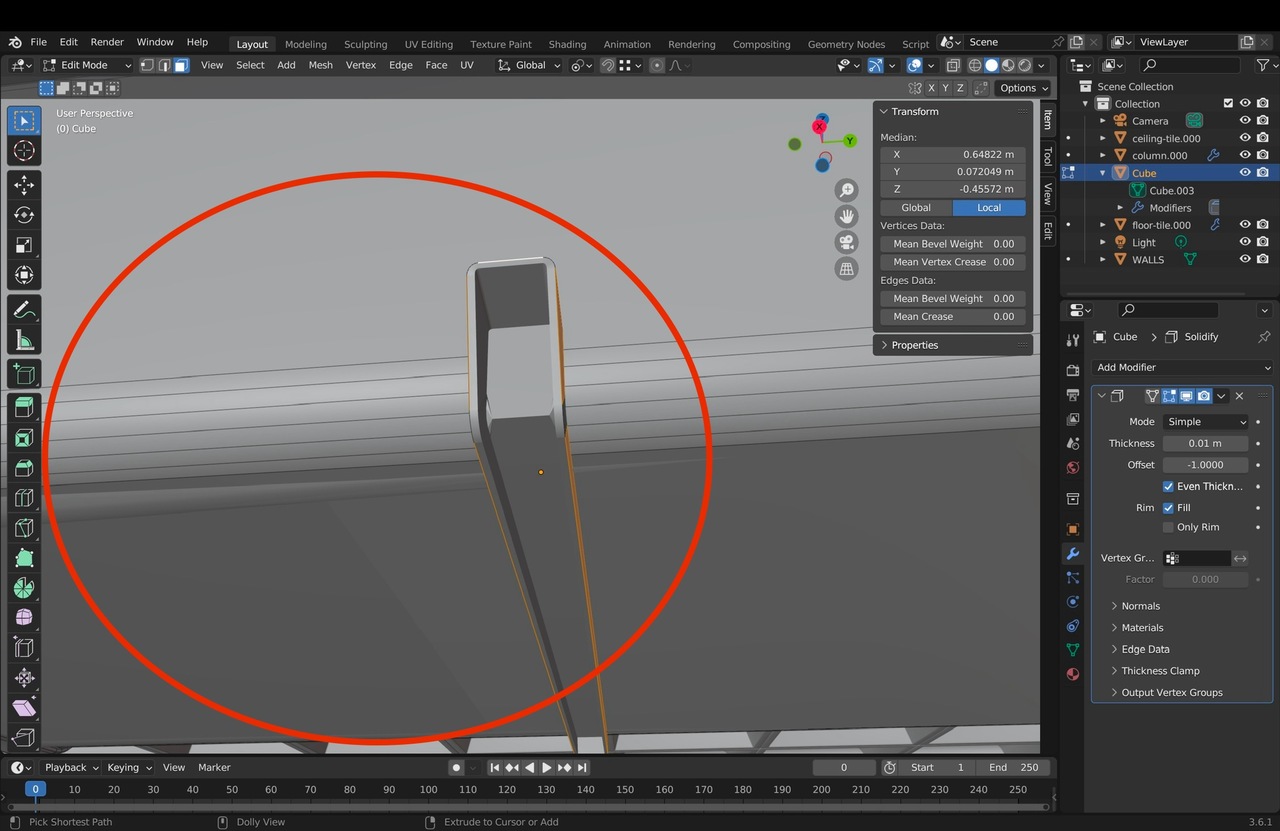Choose the Scale tool
1280x831 pixels.
(24, 245)
